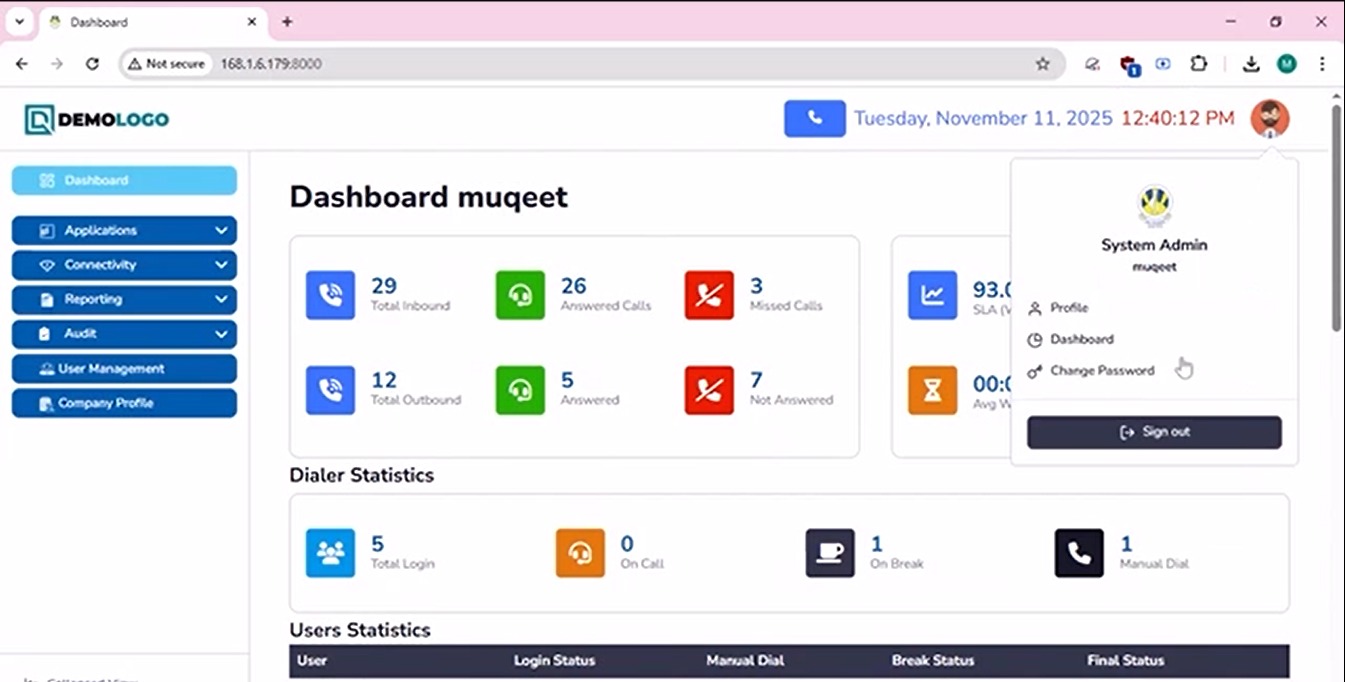This screenshot has width=1345, height=682.
Task: Open the user avatar menu in header
Action: (x=1269, y=118)
